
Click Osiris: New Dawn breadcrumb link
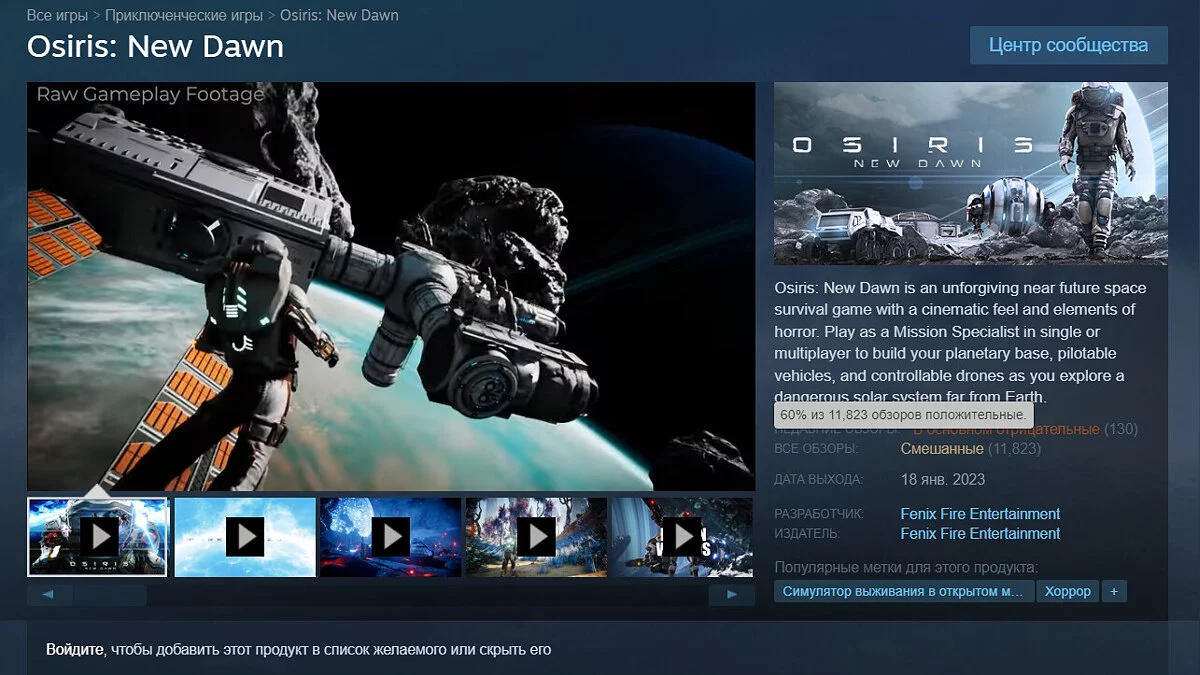(339, 15)
